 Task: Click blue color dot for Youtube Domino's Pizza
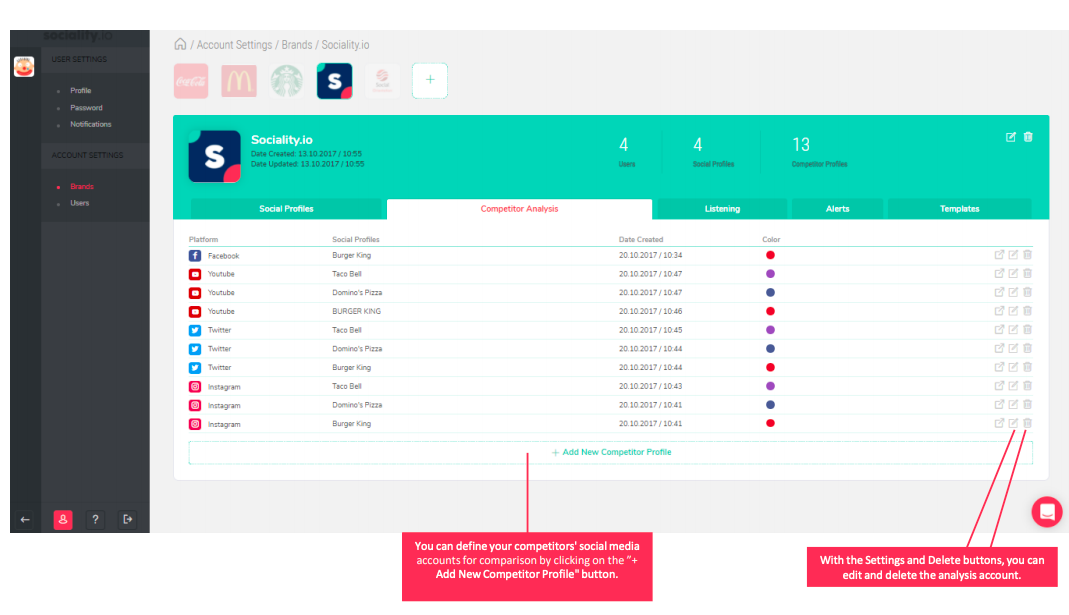[x=770, y=292]
